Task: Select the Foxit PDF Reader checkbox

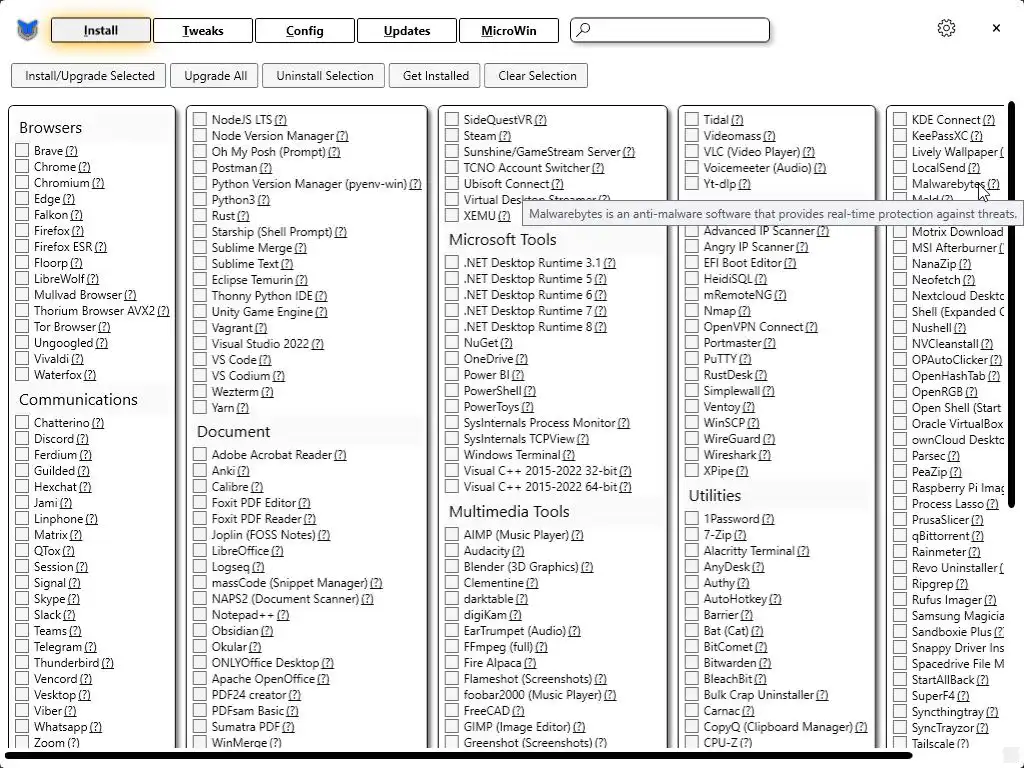Action: coord(200,519)
